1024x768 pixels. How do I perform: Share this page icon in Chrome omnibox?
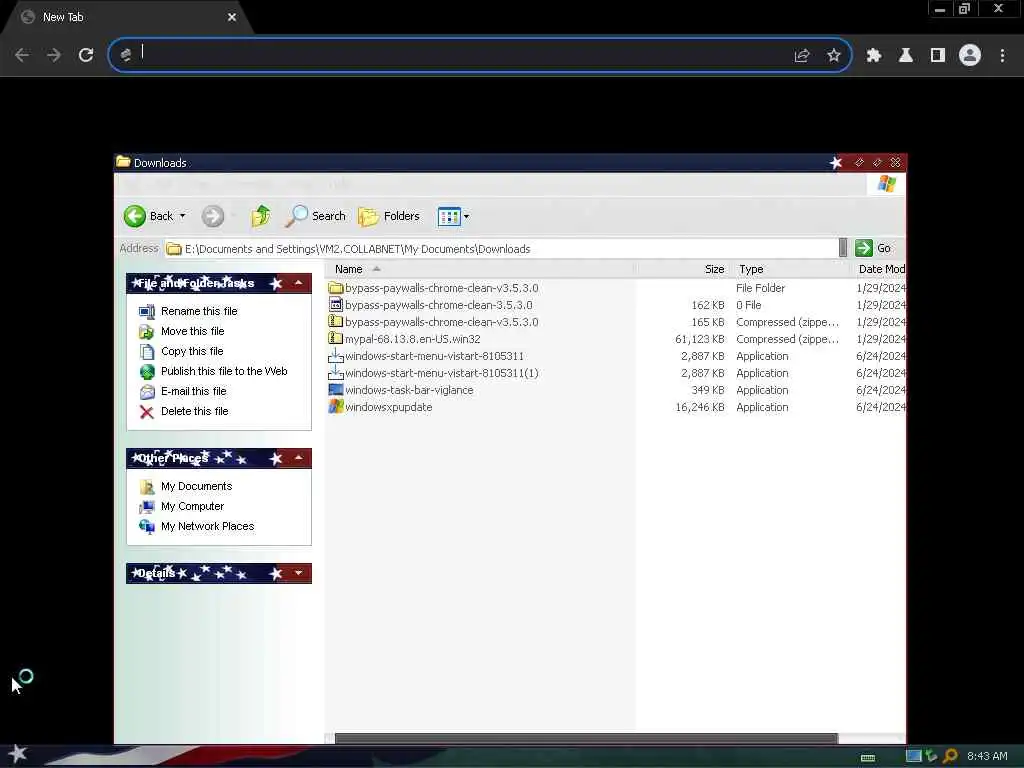[802, 56]
